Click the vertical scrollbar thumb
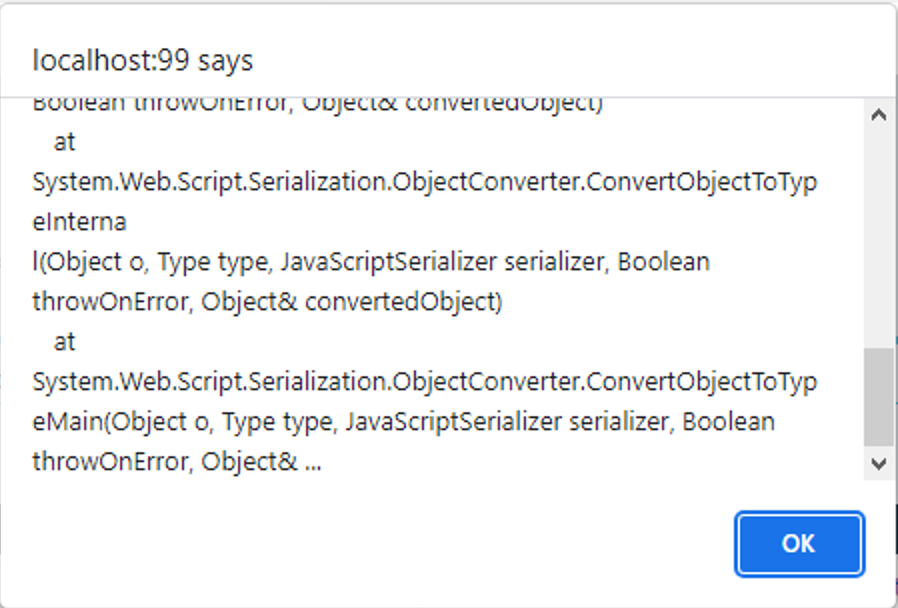This screenshot has width=898, height=608. click(879, 397)
